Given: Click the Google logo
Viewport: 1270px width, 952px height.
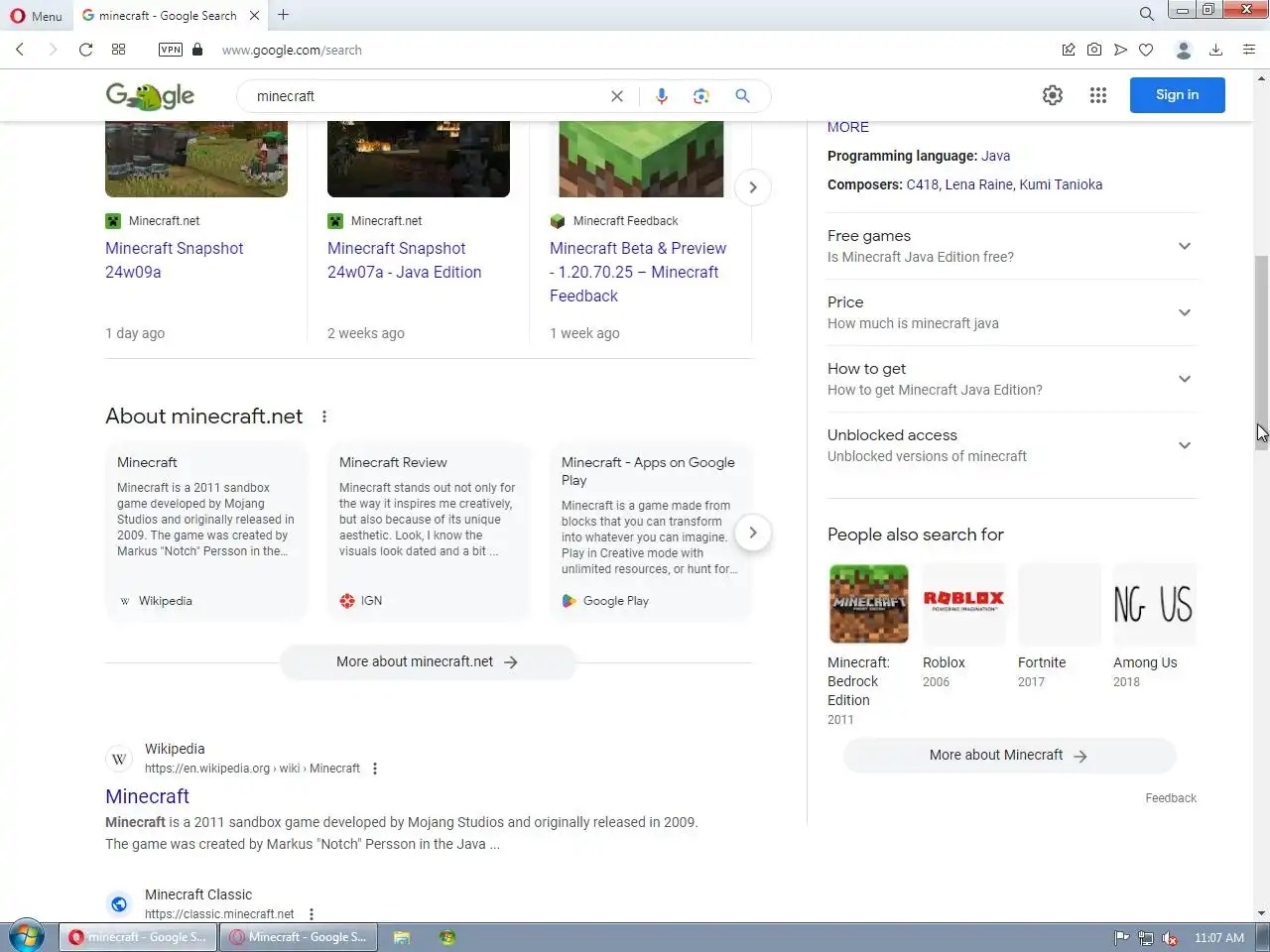Looking at the screenshot, I should pos(150,95).
